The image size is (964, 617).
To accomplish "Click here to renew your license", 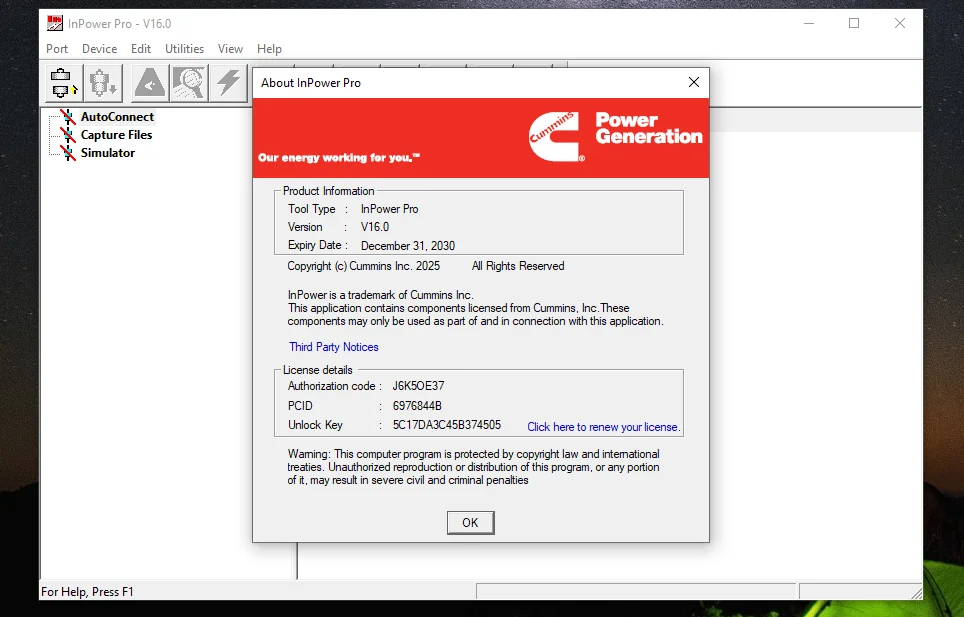I will coord(602,427).
